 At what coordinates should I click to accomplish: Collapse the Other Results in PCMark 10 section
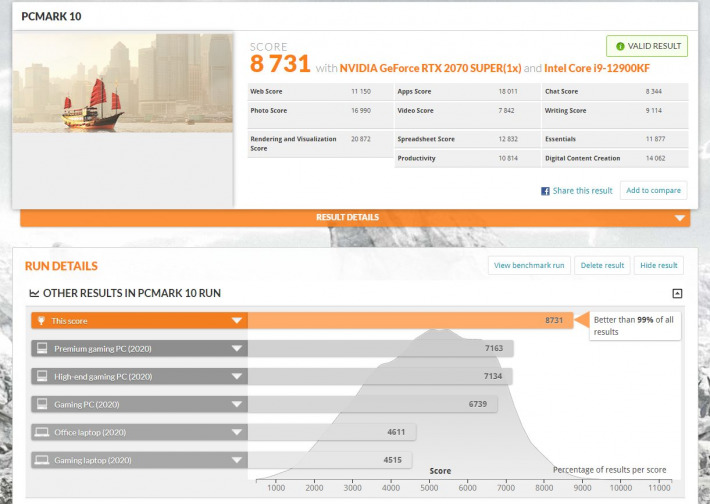(677, 293)
